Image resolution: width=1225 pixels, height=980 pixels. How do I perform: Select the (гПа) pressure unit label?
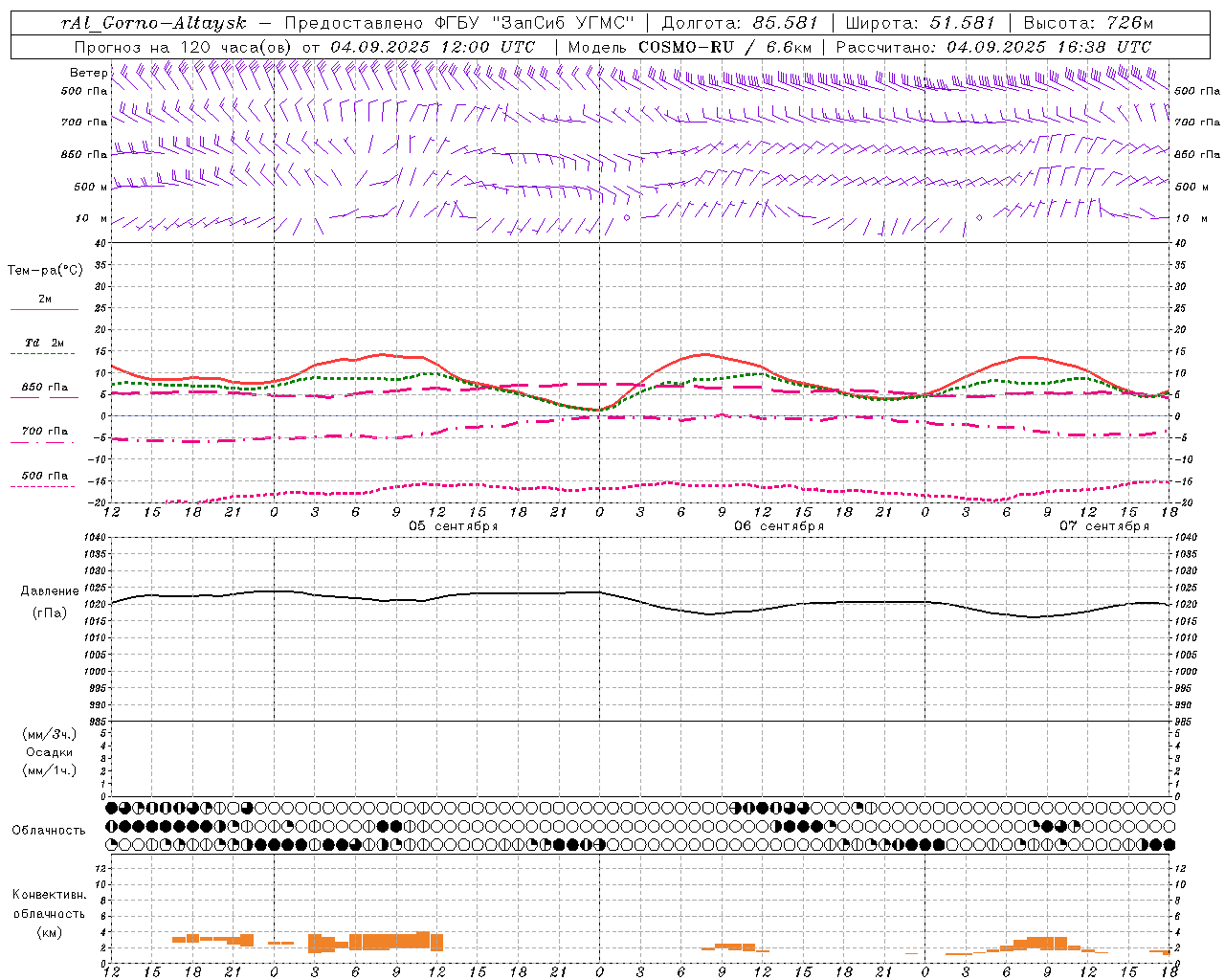tap(50, 613)
